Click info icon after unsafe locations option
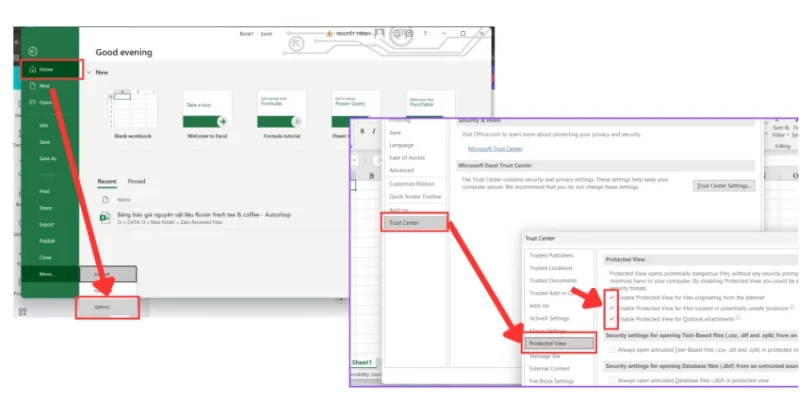This screenshot has width=800, height=400. [792, 307]
